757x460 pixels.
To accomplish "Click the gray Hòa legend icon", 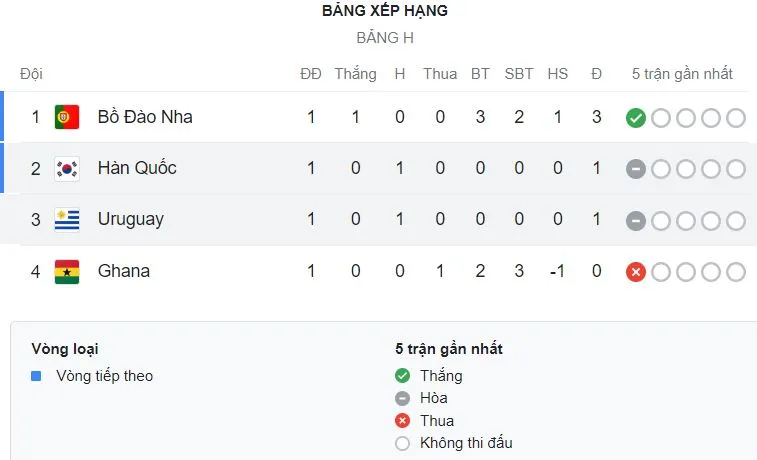I will [403, 398].
